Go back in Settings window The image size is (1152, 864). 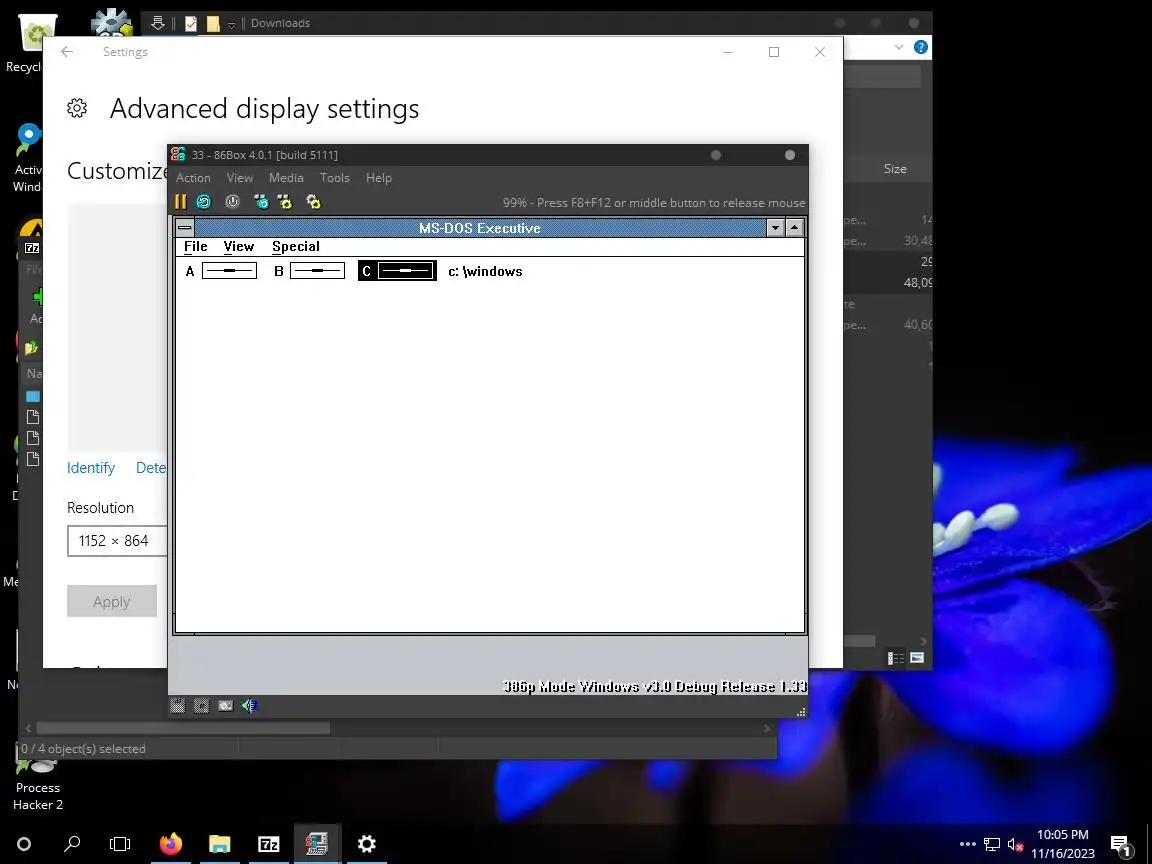click(x=67, y=51)
